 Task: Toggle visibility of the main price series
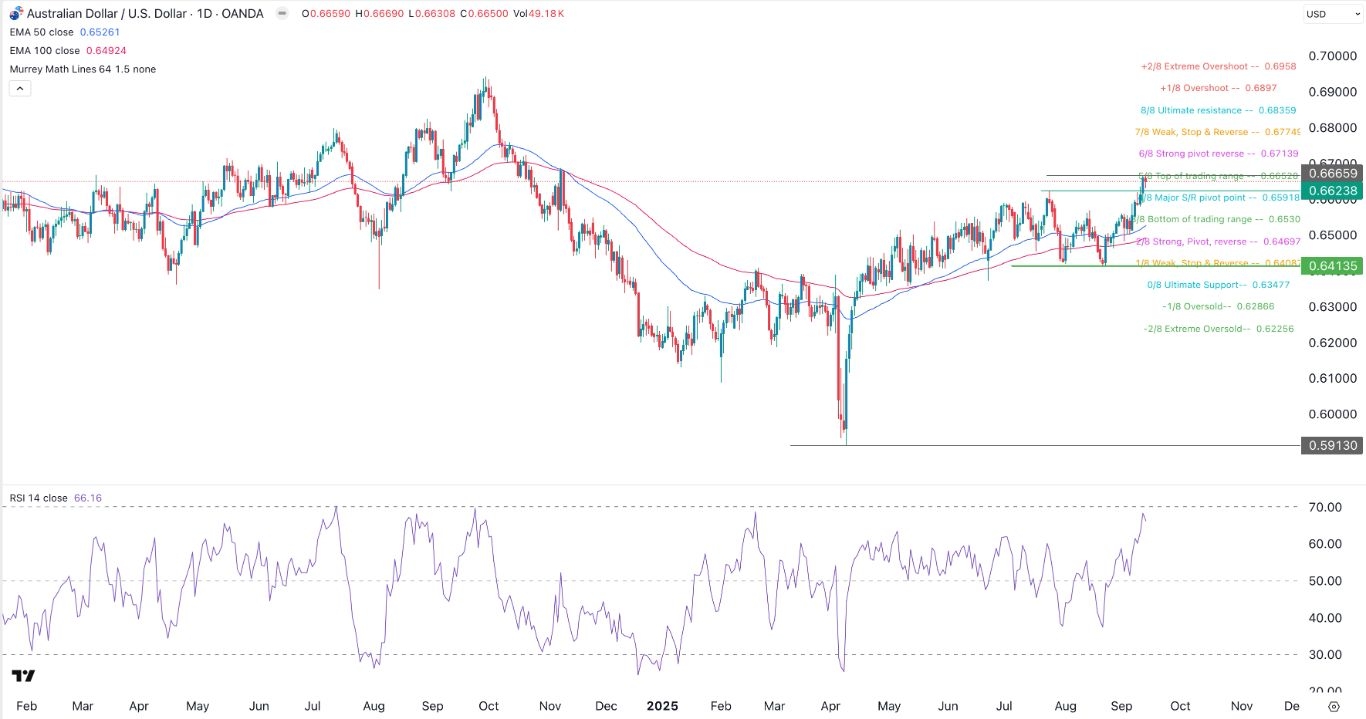pyautogui.click(x=281, y=15)
